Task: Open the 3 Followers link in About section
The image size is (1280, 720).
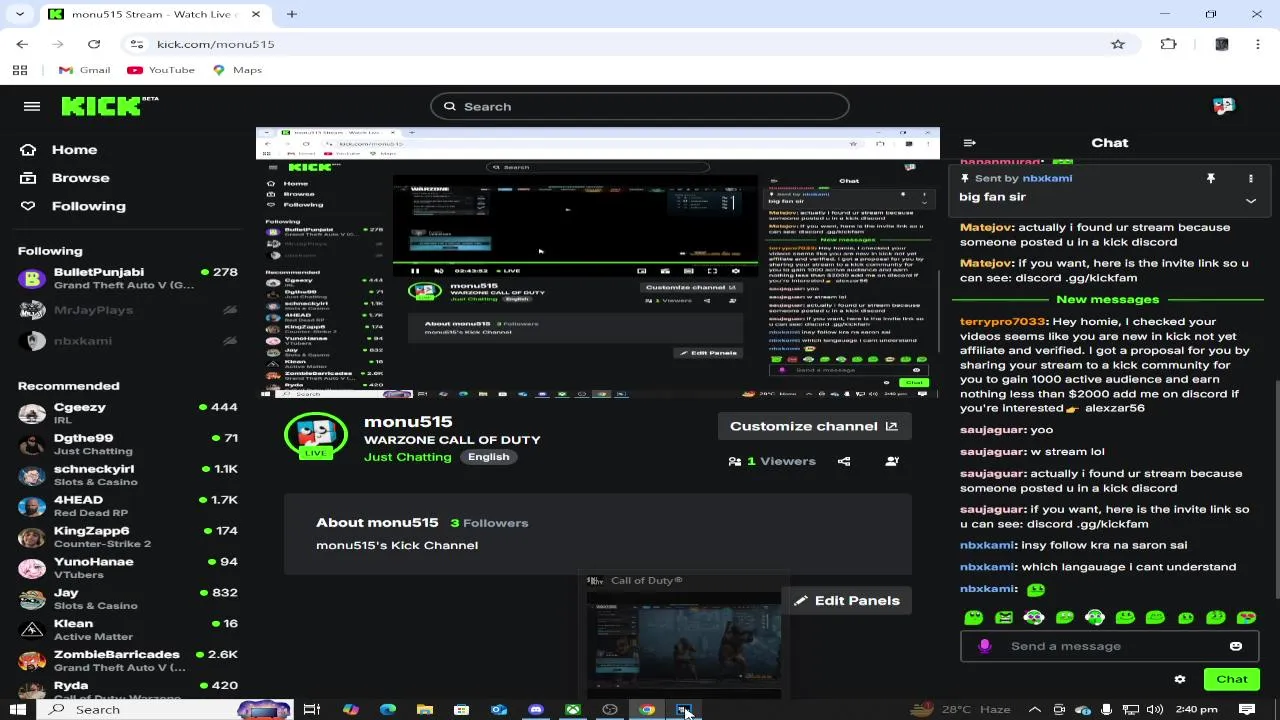Action: [489, 523]
